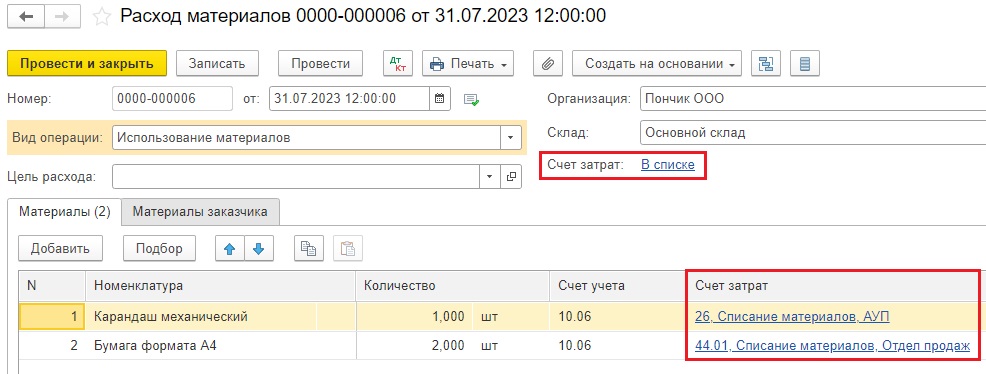Select шт unit in Карандаш механический row
This screenshot has width=986, height=374.
pos(511,317)
